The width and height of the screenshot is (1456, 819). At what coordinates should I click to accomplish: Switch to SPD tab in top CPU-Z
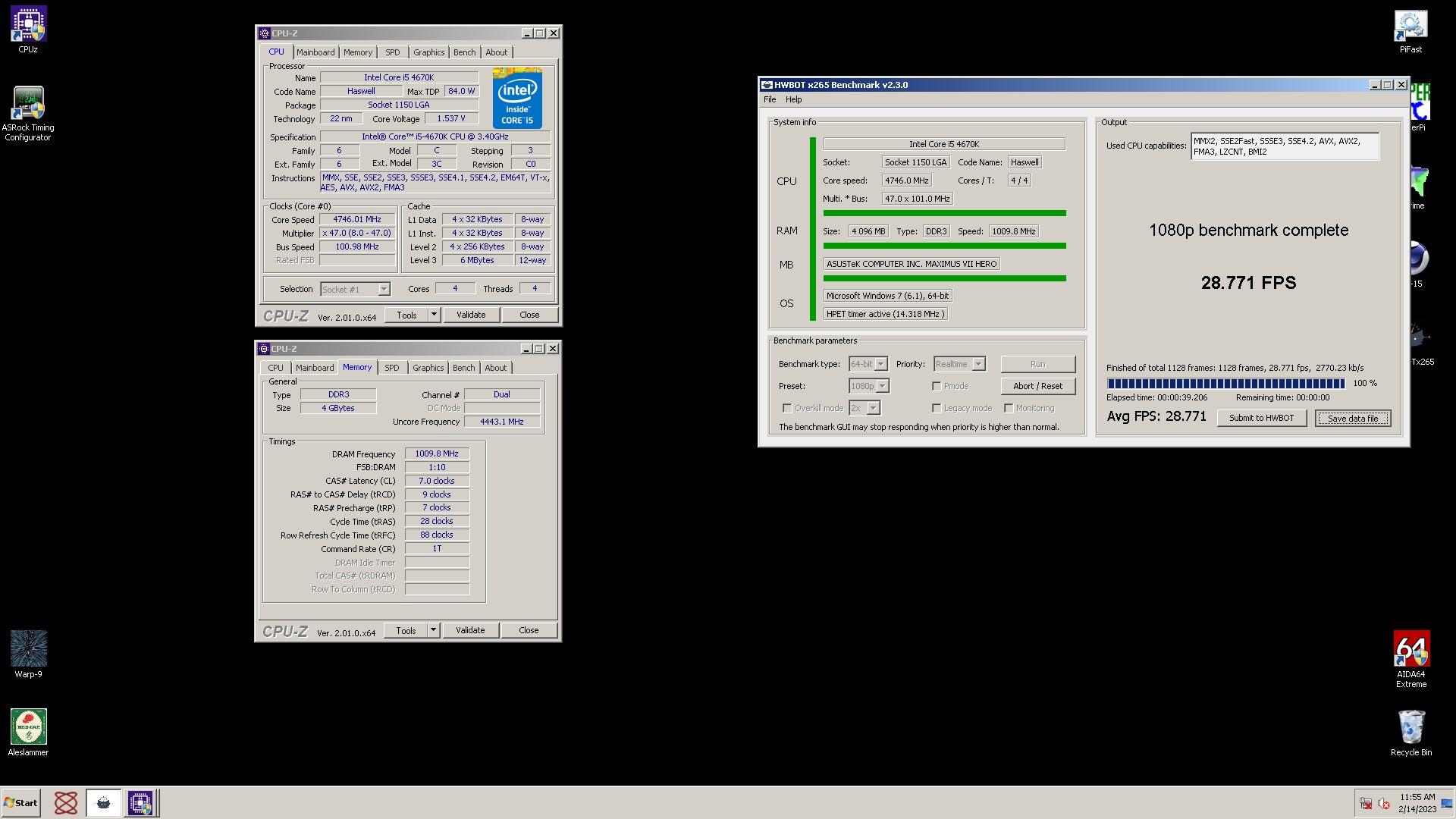pyautogui.click(x=392, y=52)
